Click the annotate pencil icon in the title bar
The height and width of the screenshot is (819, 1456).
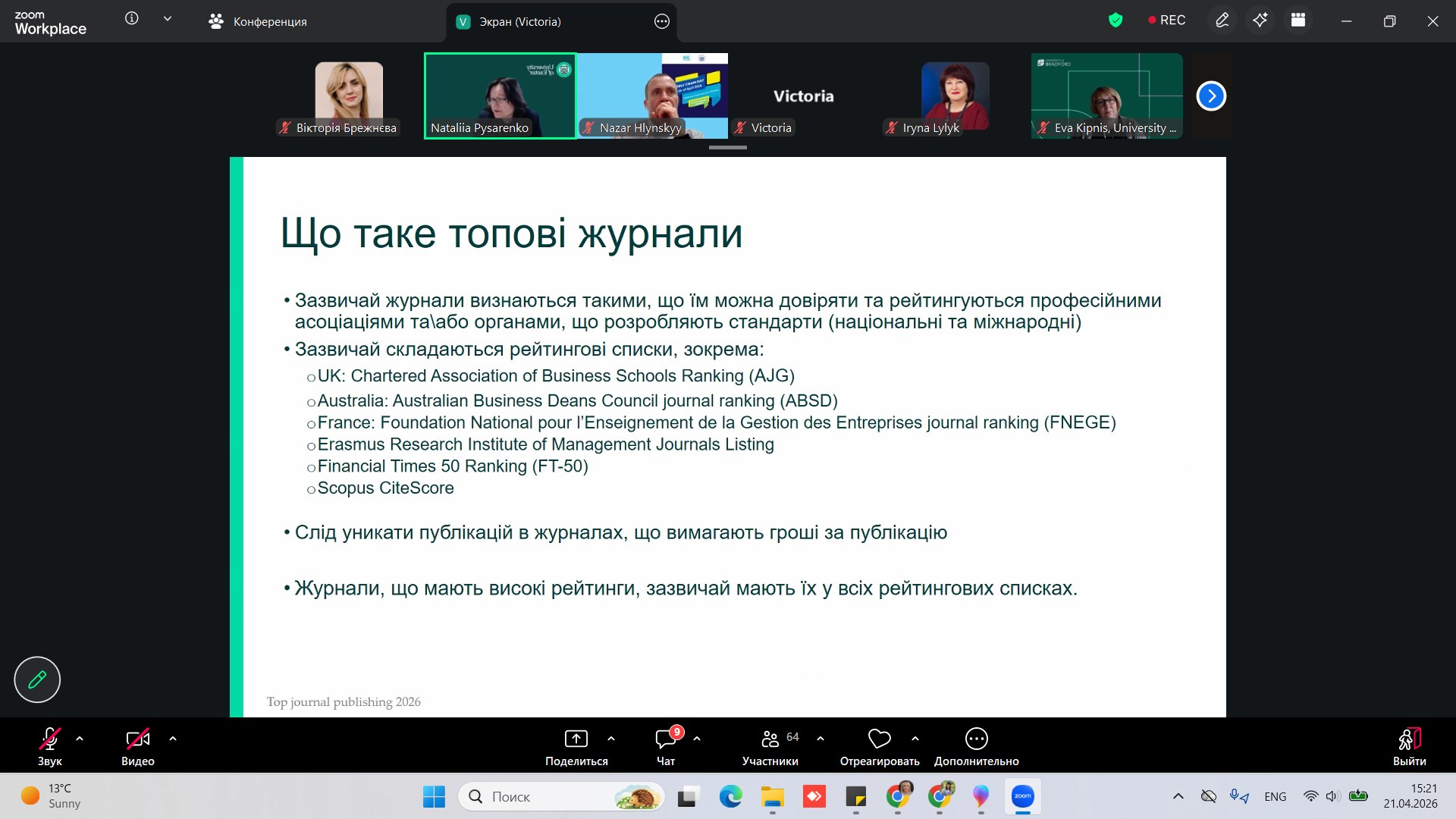[1222, 20]
